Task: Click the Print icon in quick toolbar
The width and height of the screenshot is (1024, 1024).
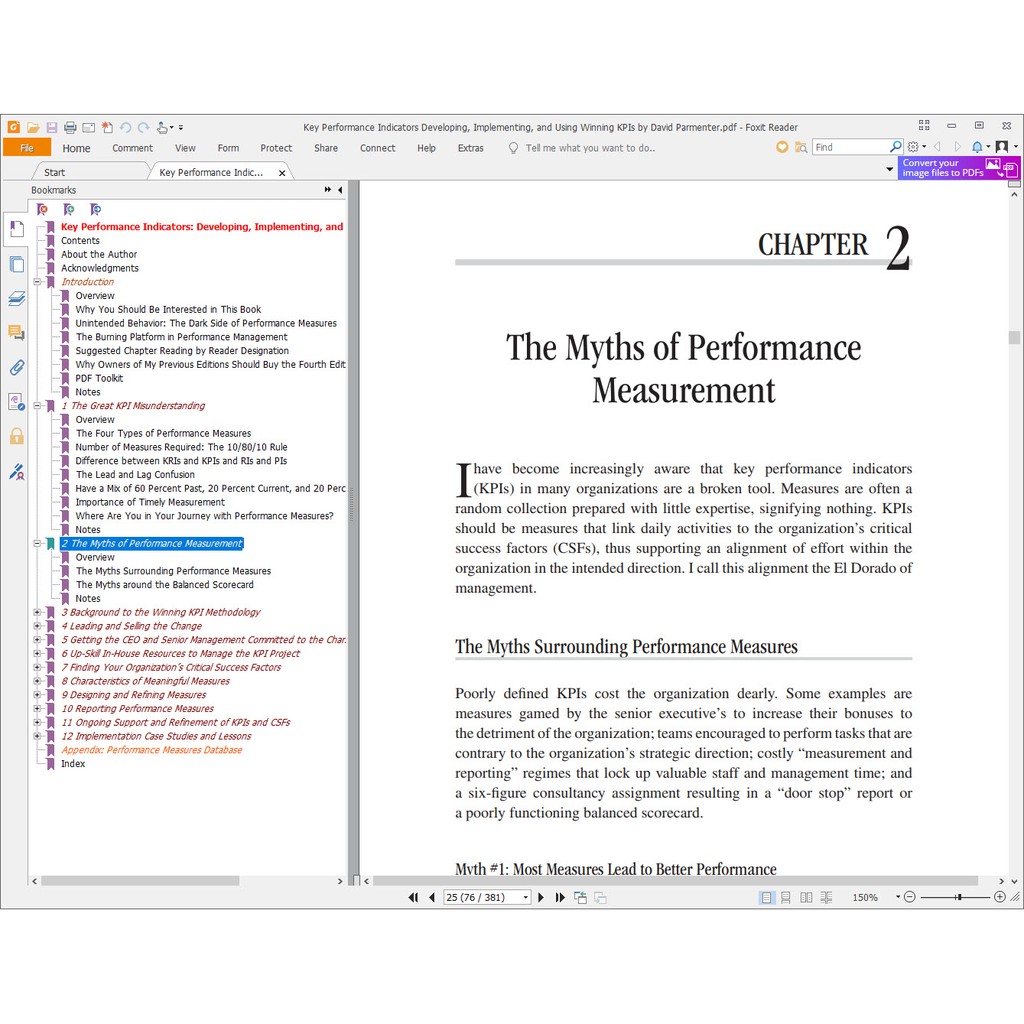Action: [70, 127]
